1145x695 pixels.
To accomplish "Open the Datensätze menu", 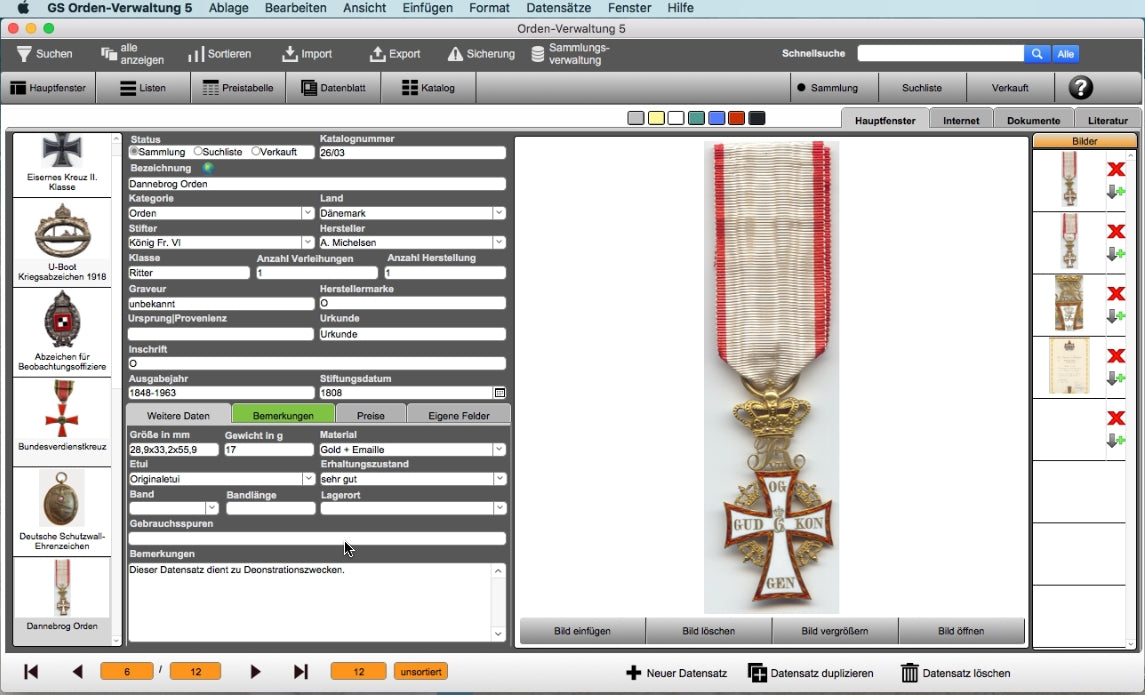I will [x=558, y=8].
